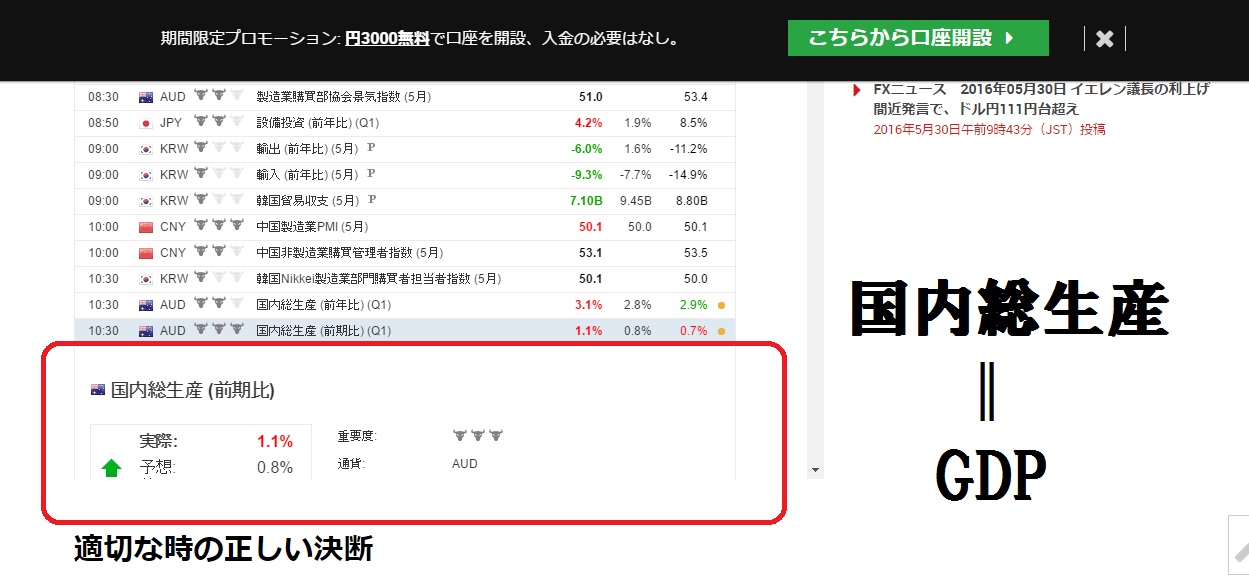Click the bull importance icons for 中国製造業PMI

coord(218,227)
